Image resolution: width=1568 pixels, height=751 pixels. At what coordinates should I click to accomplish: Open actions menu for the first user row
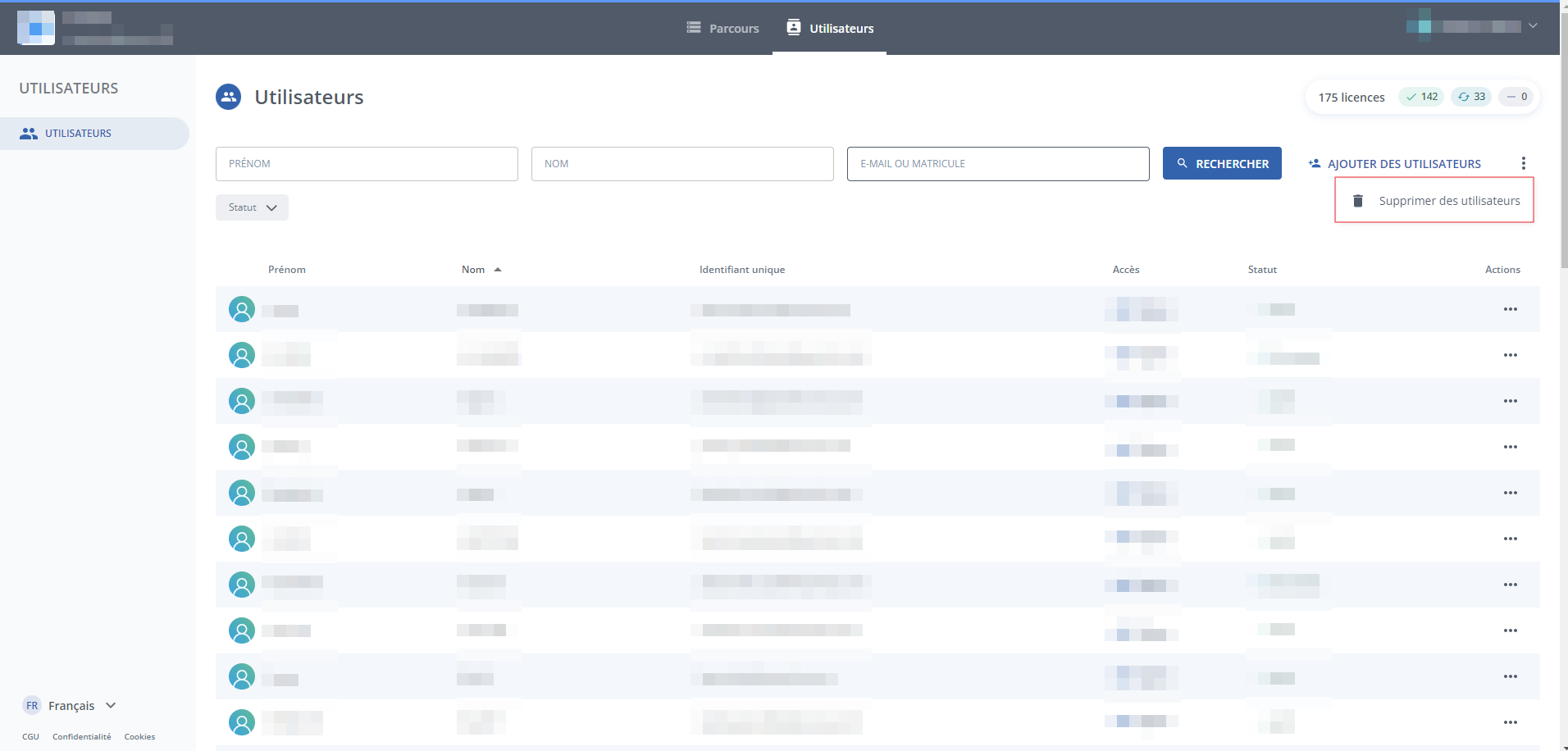coord(1510,309)
